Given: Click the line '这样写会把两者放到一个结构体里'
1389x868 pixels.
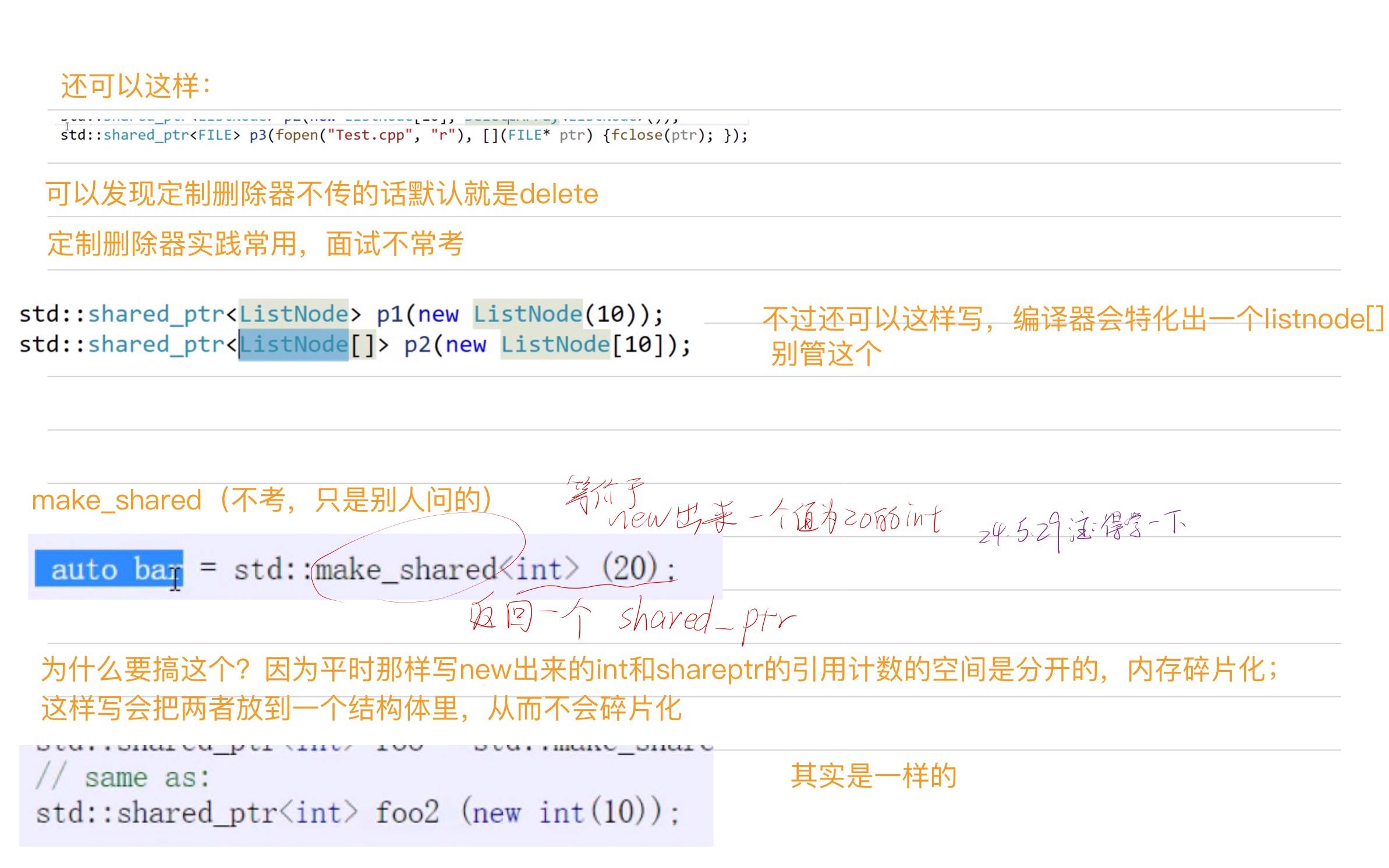Looking at the screenshot, I should pos(361,709).
